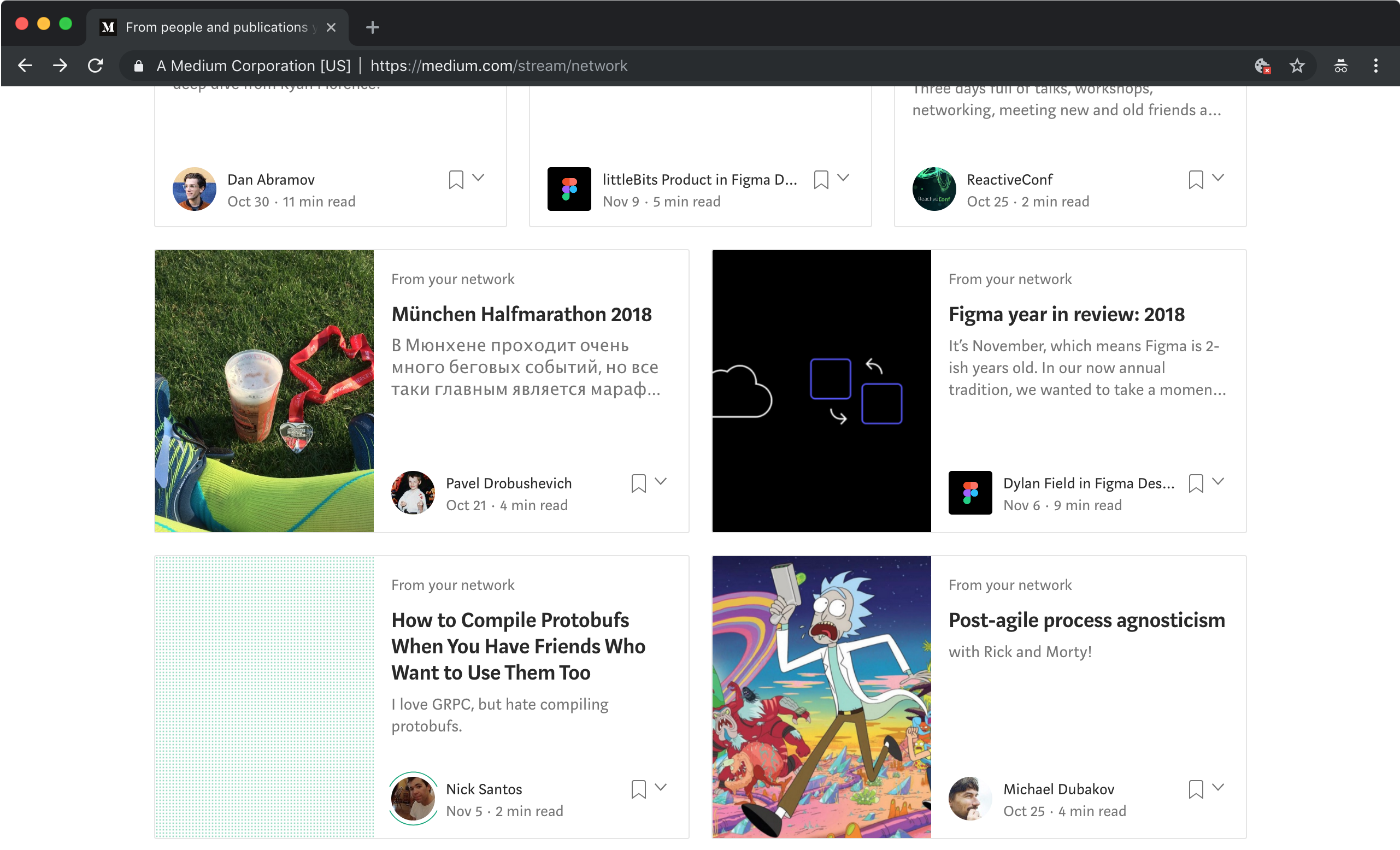Go back with the browser back arrow

25,66
